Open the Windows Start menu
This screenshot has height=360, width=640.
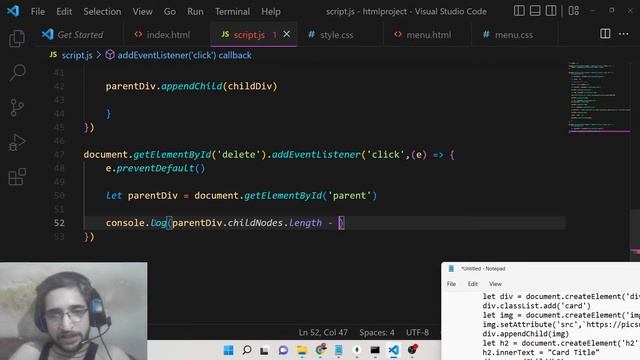[229, 350]
